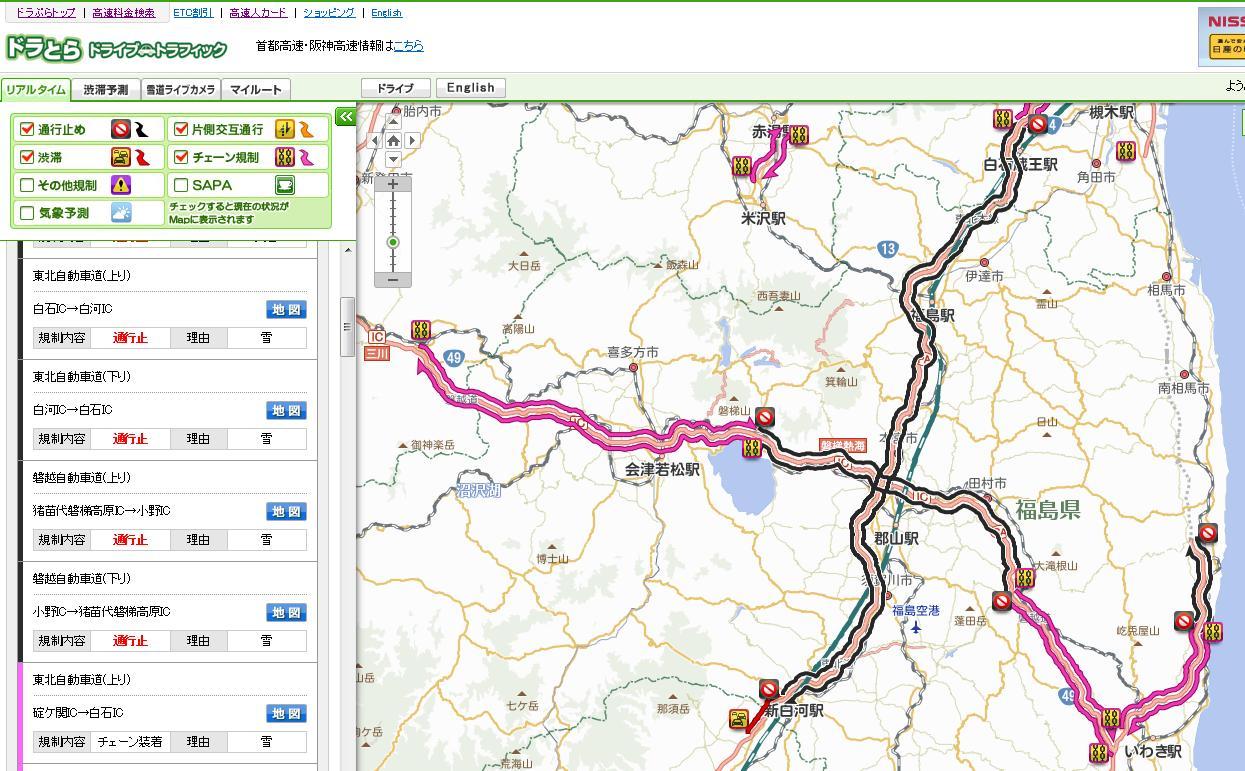Click 地図 button for 小野IC→猪苗代磐梯高原IC

tap(286, 613)
